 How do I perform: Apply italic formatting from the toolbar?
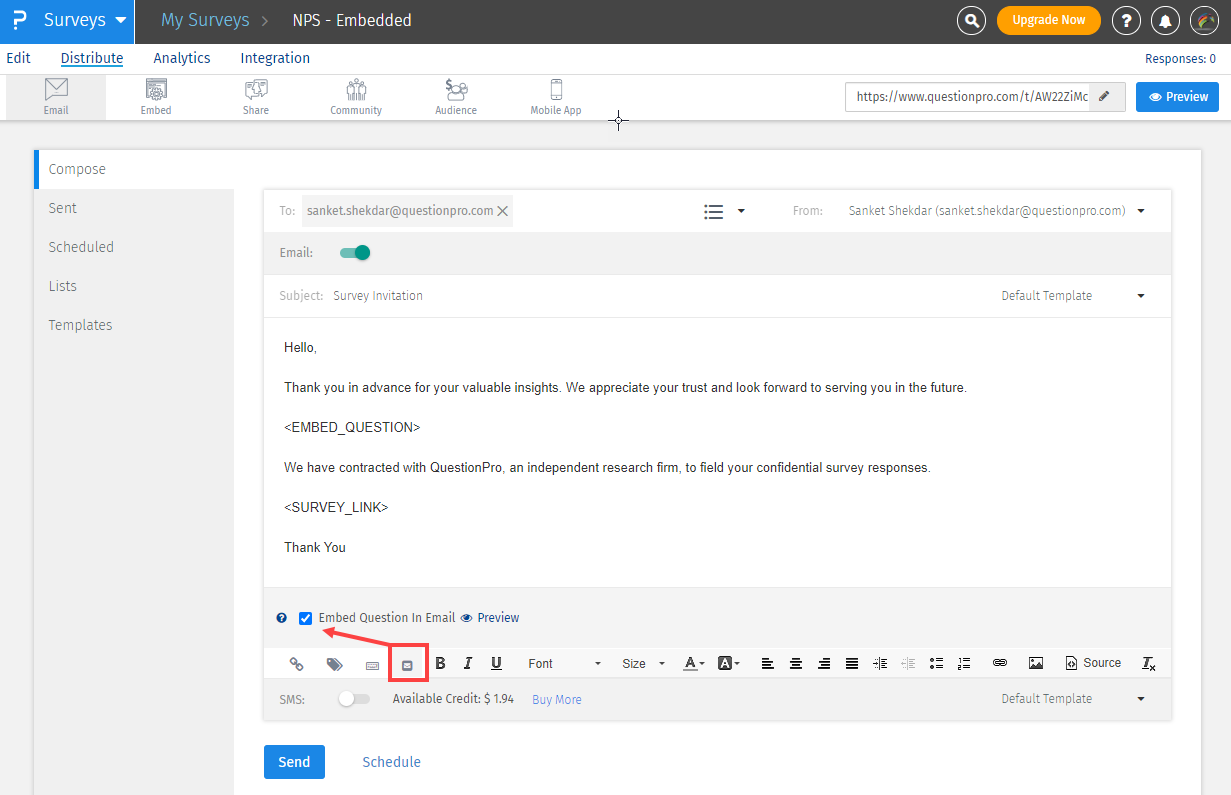(x=467, y=663)
